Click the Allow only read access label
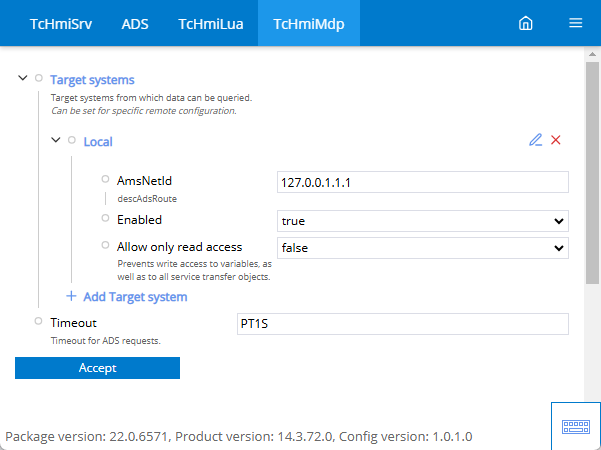Viewport: 601px width, 450px height. click(x=179, y=247)
